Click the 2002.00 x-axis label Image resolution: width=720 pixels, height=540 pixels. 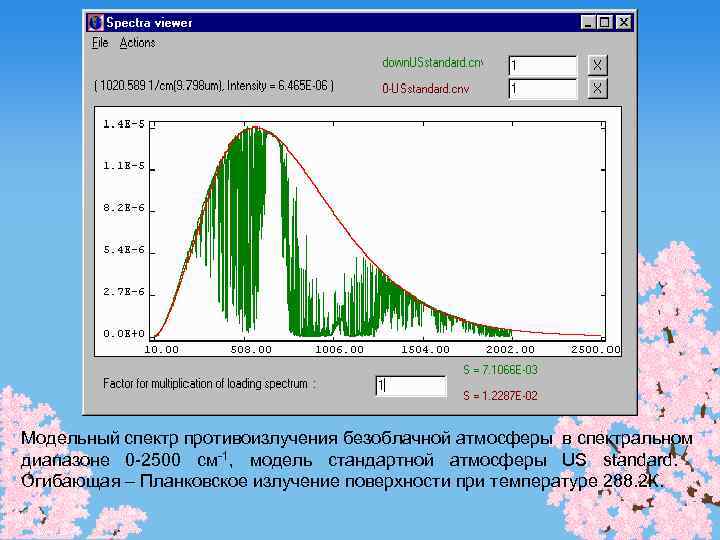(510, 349)
